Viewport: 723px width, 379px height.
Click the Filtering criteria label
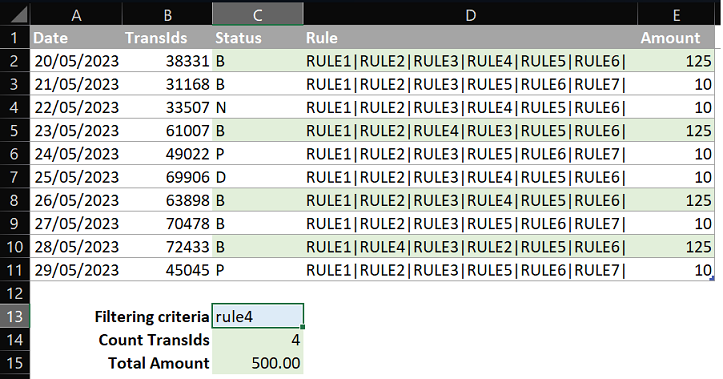pos(152,317)
